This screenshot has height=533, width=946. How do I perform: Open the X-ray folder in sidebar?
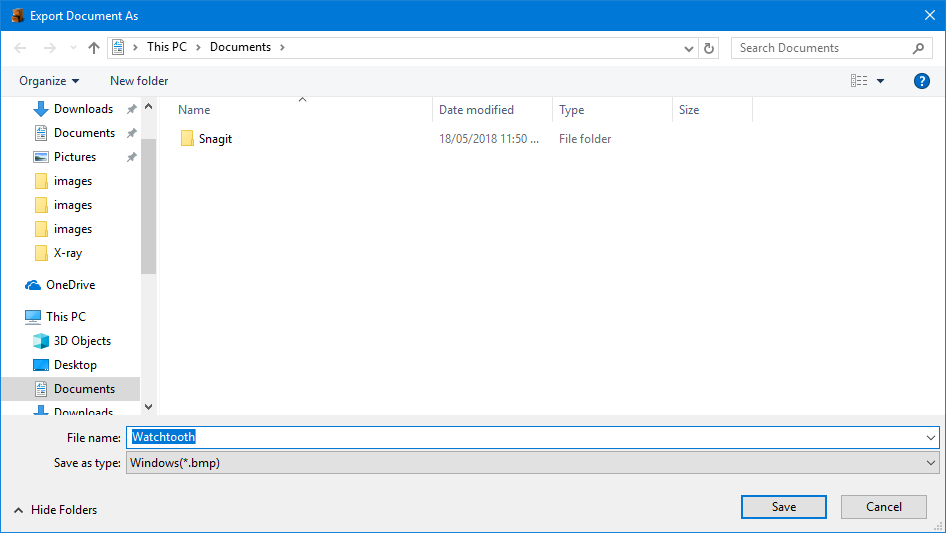point(68,253)
